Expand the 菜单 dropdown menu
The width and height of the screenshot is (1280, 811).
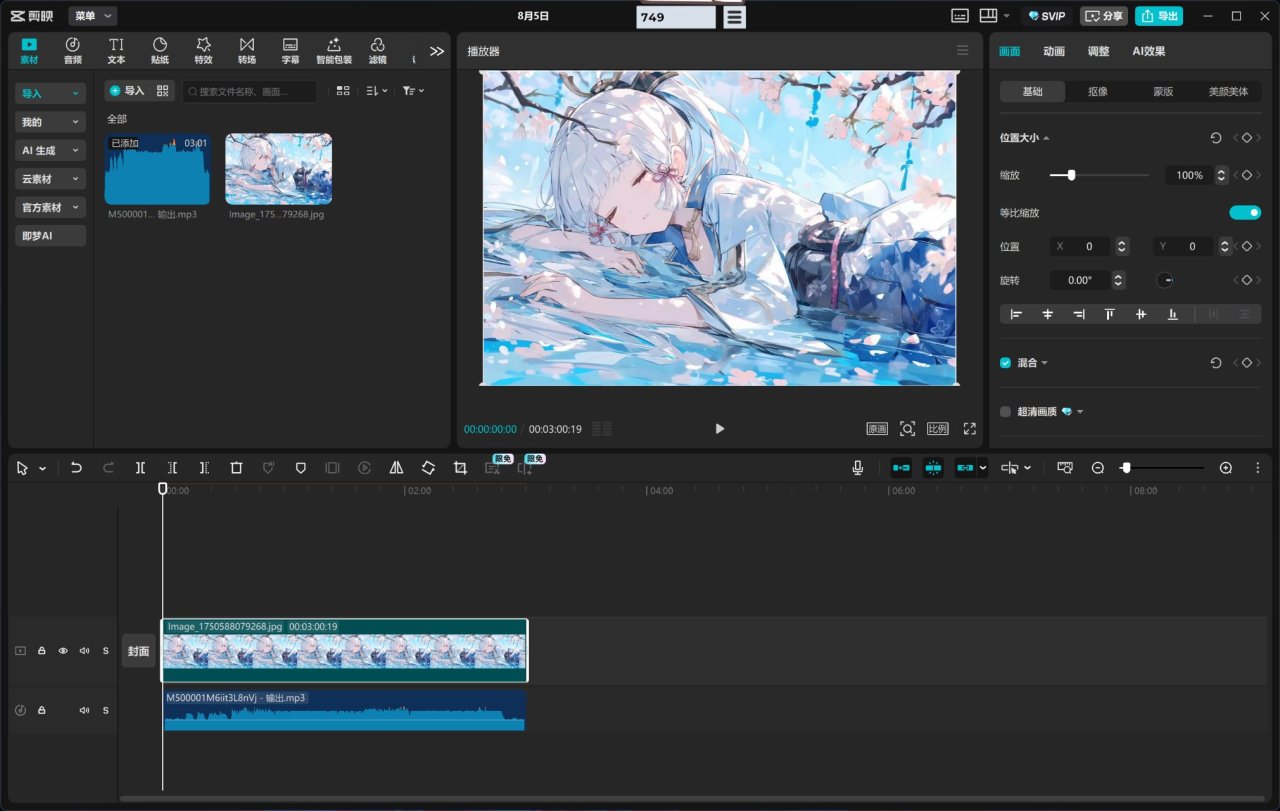click(93, 16)
